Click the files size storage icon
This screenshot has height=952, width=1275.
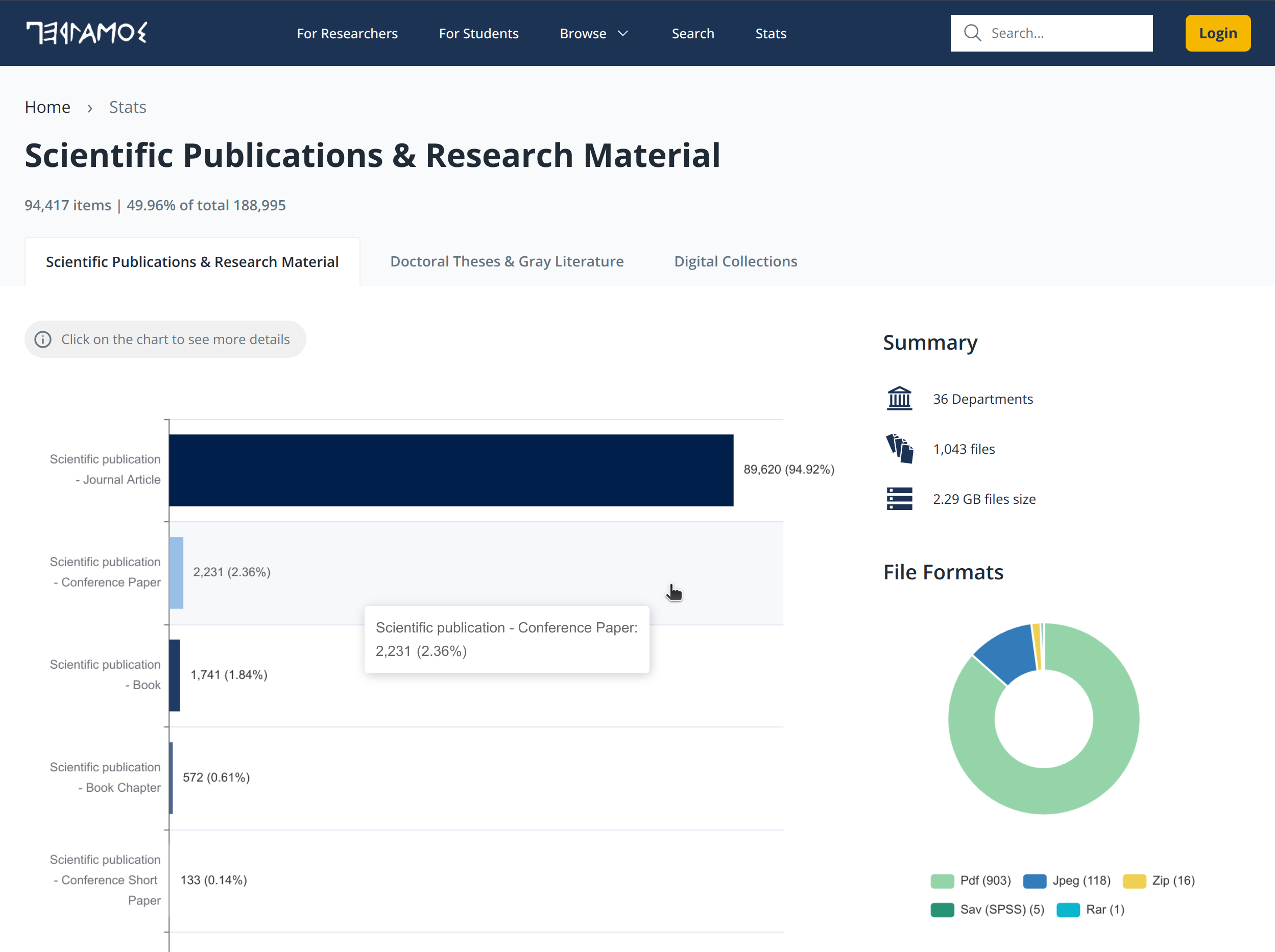click(x=899, y=499)
